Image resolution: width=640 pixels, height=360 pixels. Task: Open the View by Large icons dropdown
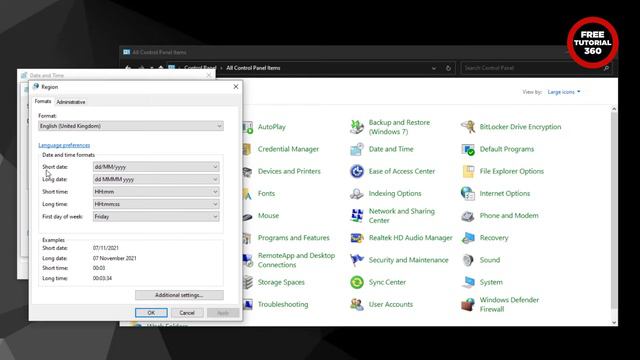[564, 92]
